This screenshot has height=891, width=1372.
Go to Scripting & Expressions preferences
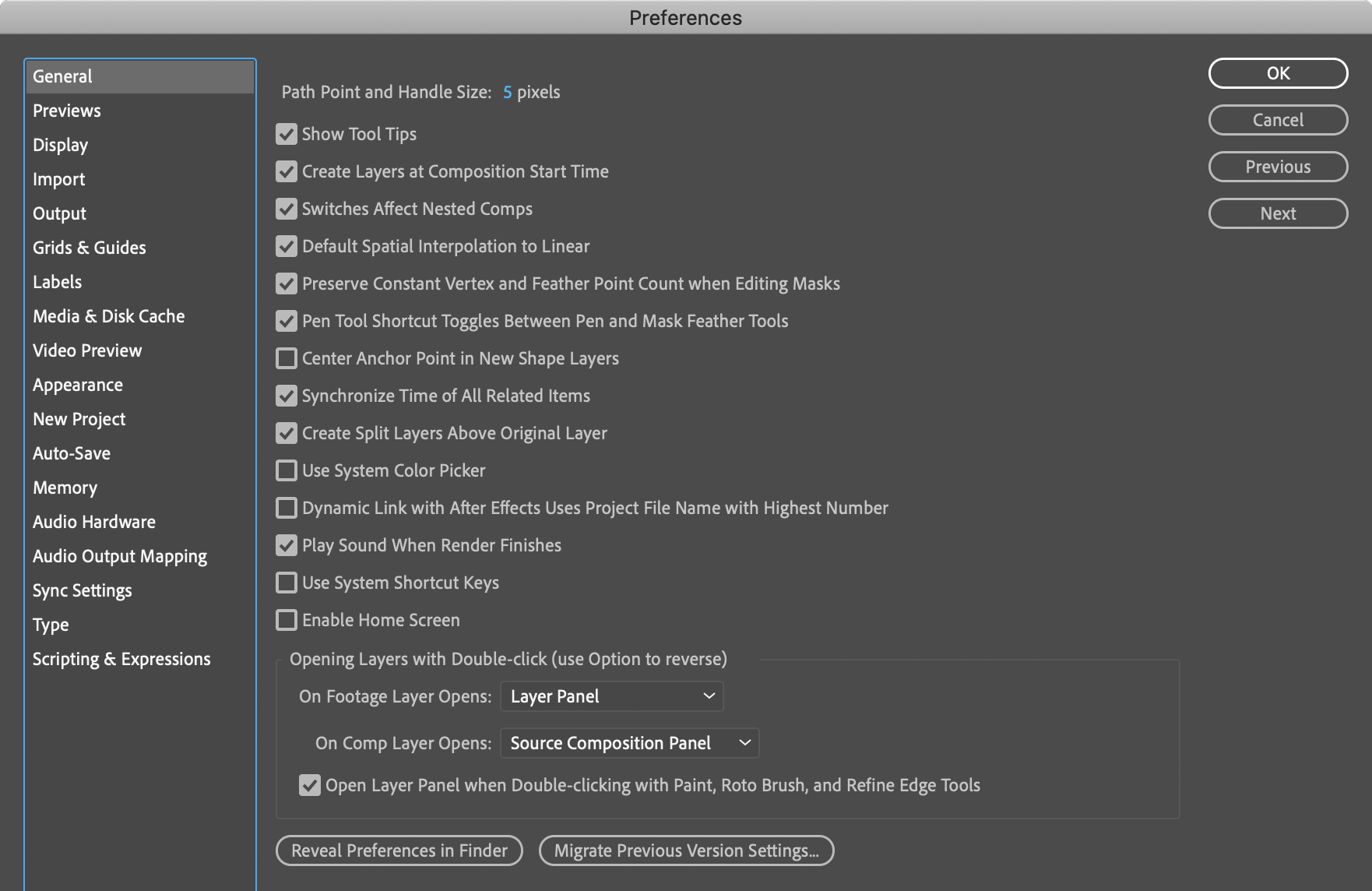pos(121,658)
